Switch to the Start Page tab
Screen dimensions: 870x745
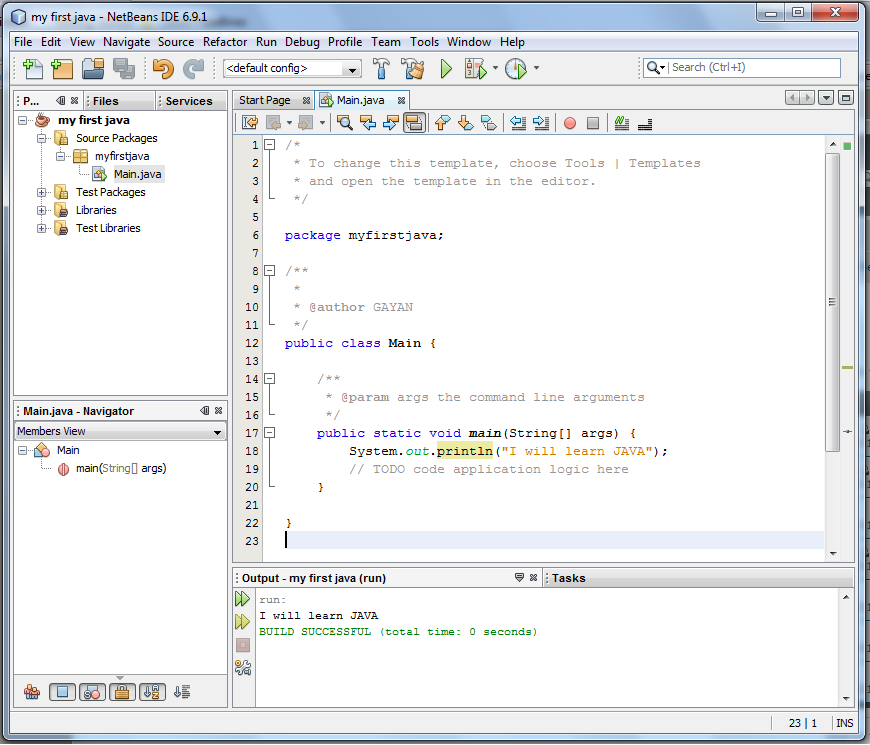[x=265, y=100]
